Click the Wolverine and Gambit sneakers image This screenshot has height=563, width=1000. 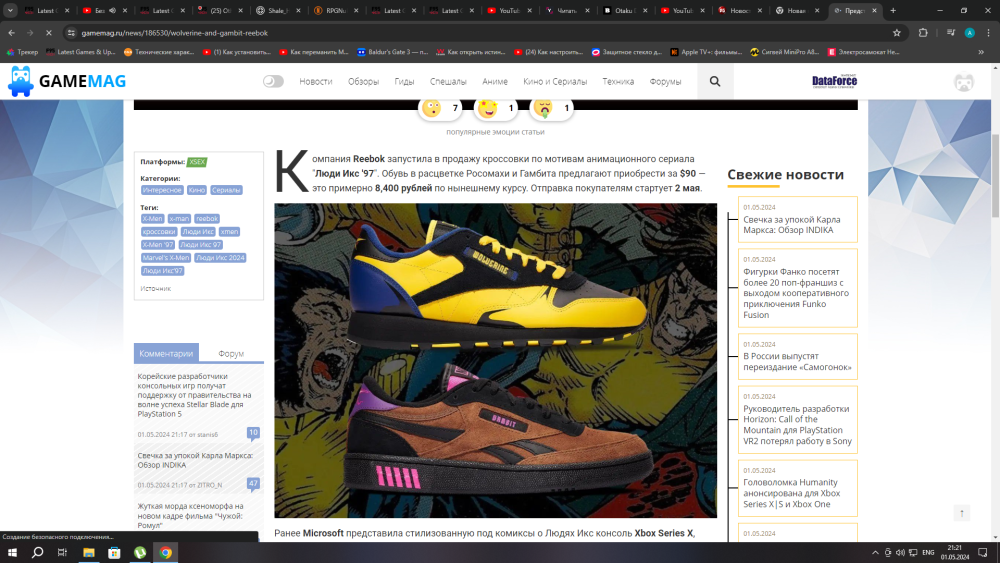tap(495, 360)
